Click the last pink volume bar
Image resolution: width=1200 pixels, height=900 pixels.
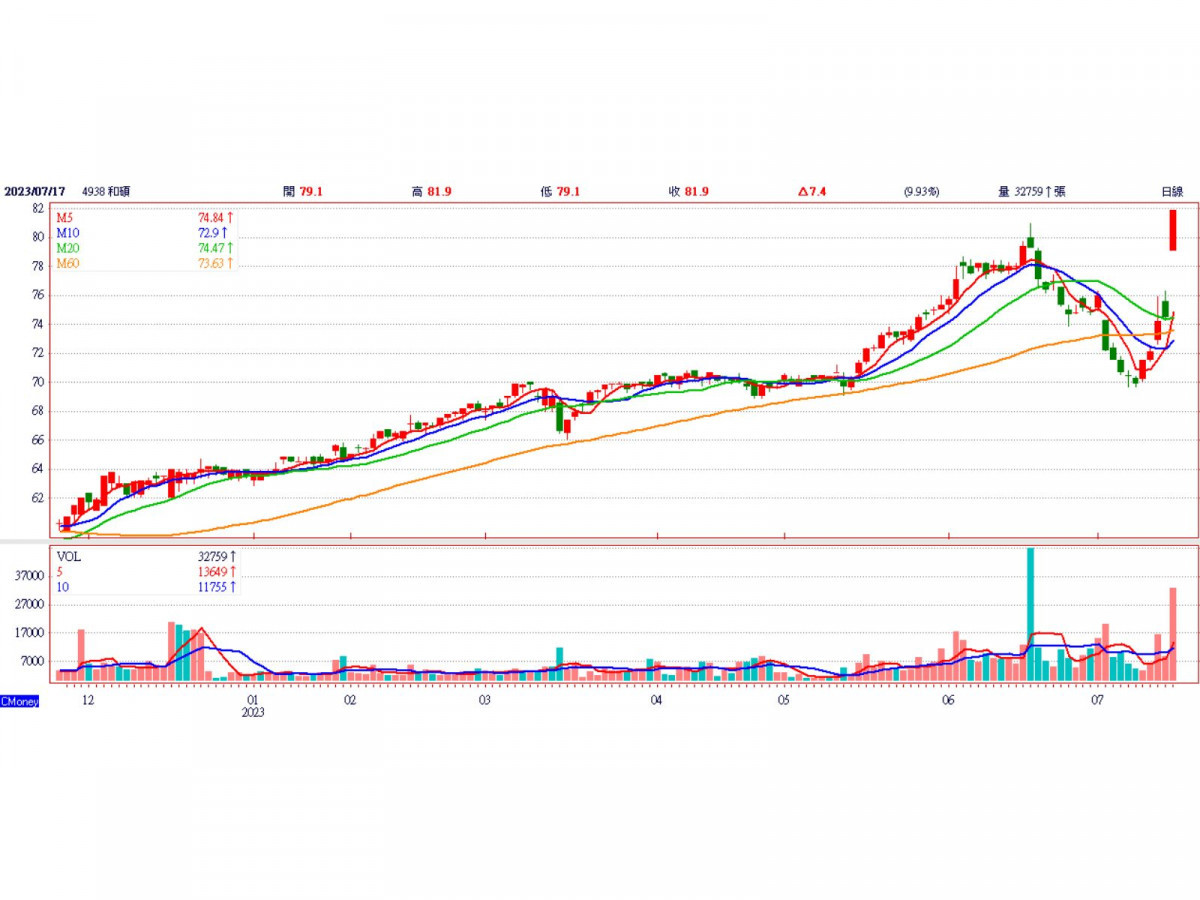(x=1173, y=634)
